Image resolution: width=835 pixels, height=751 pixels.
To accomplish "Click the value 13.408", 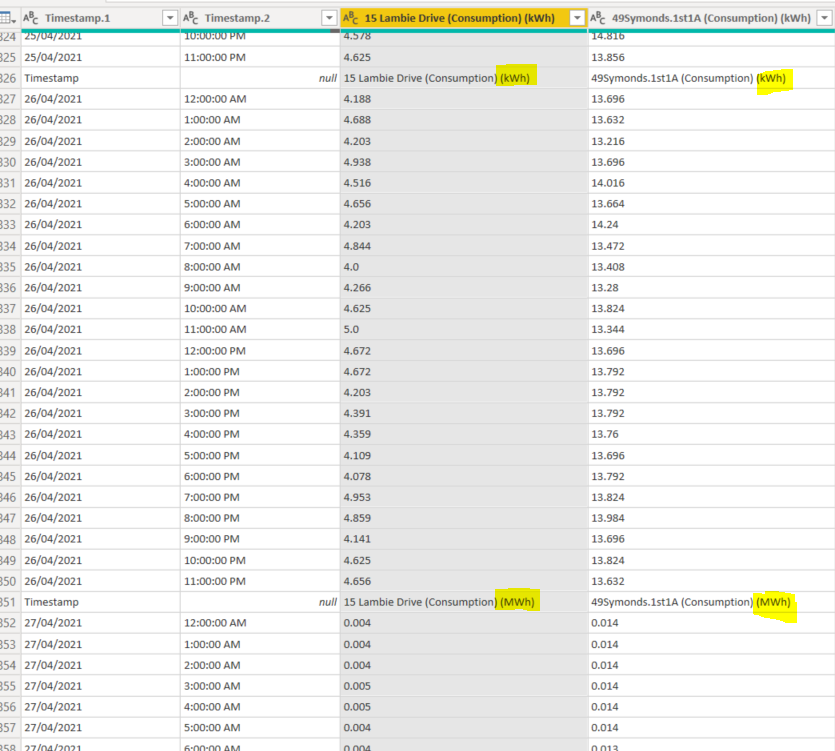I will point(608,267).
